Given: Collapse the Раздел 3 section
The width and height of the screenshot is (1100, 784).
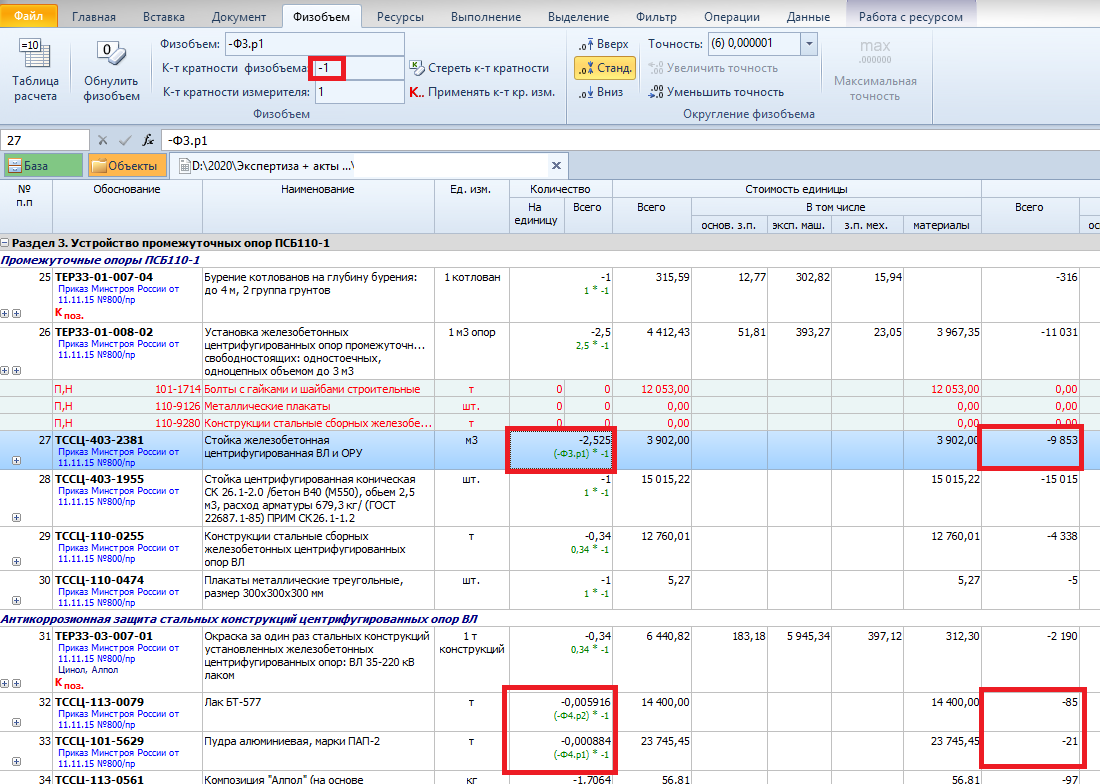Looking at the screenshot, I should 6,243.
